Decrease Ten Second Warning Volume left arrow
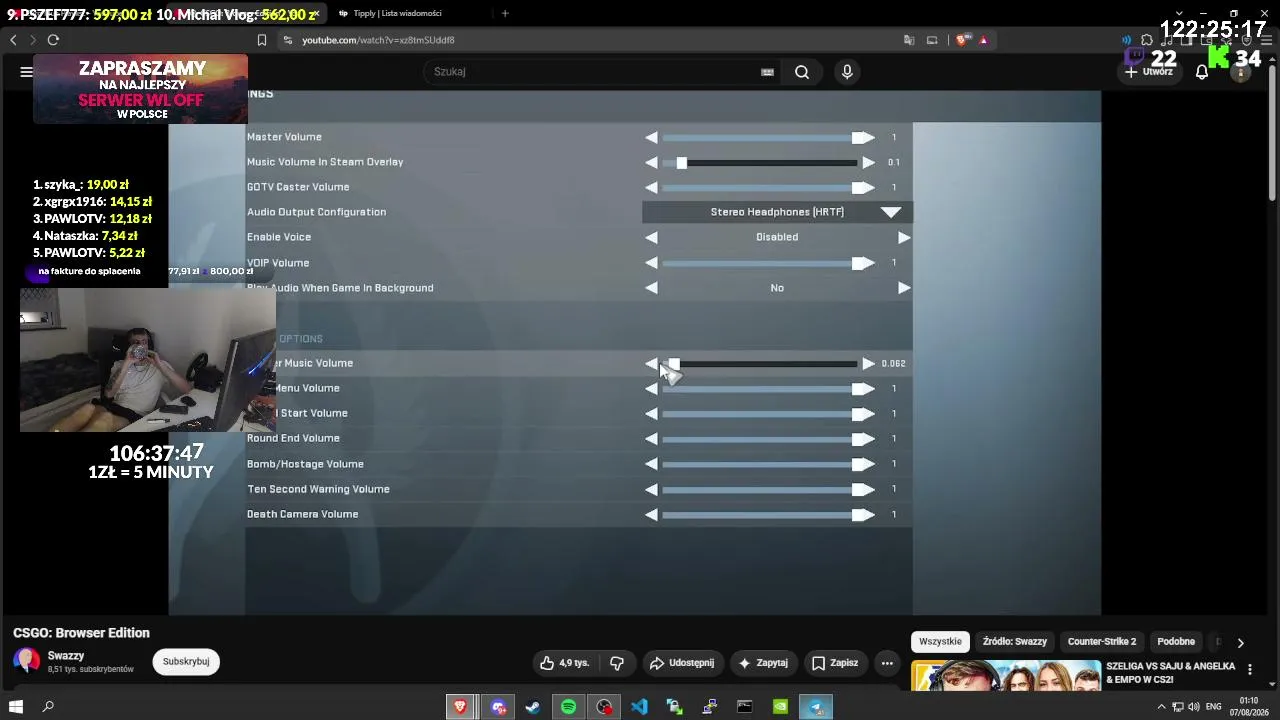Screen dimensions: 1280x720 pos(652,489)
